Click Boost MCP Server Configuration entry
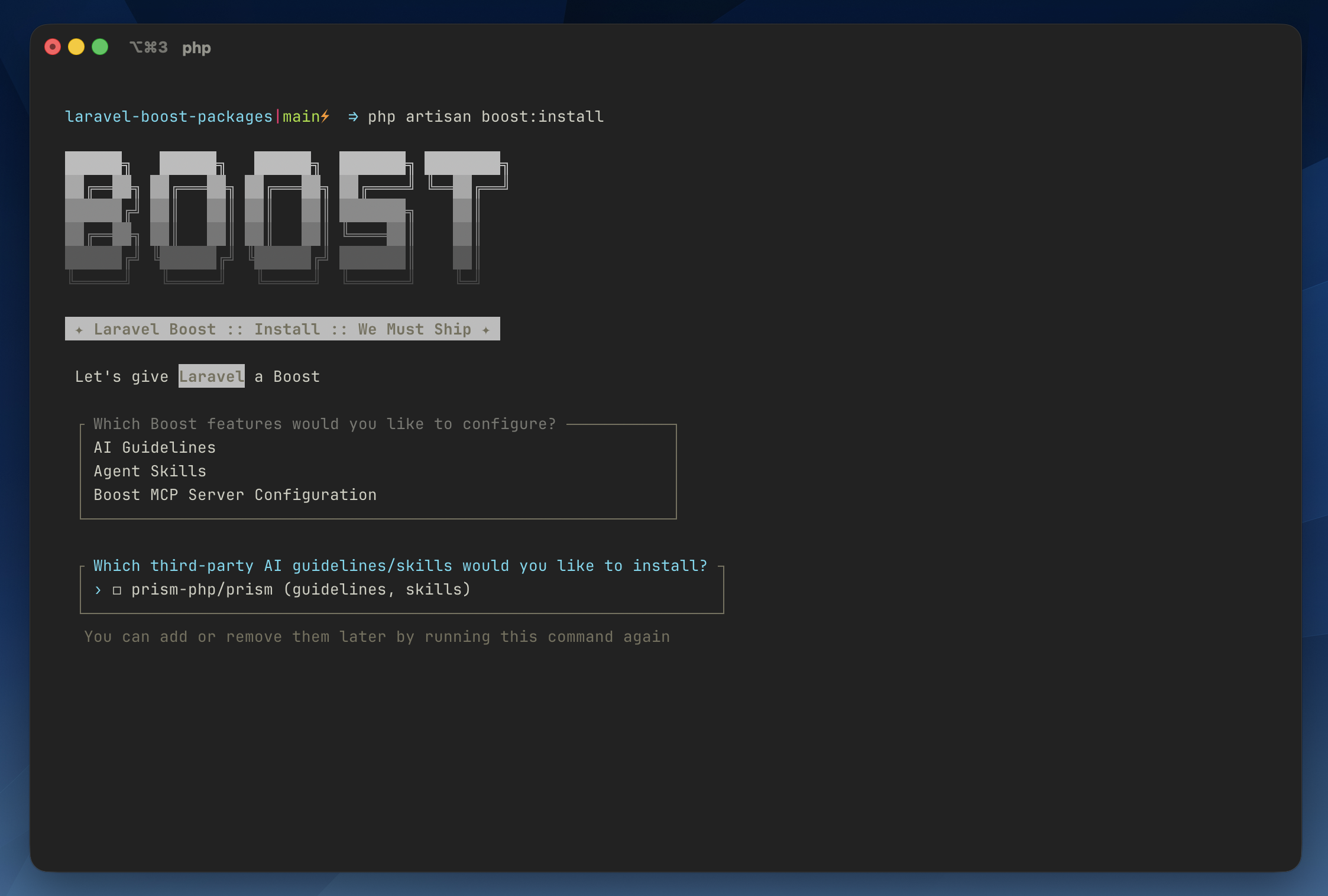Screen dimensions: 1328x896 [235, 495]
